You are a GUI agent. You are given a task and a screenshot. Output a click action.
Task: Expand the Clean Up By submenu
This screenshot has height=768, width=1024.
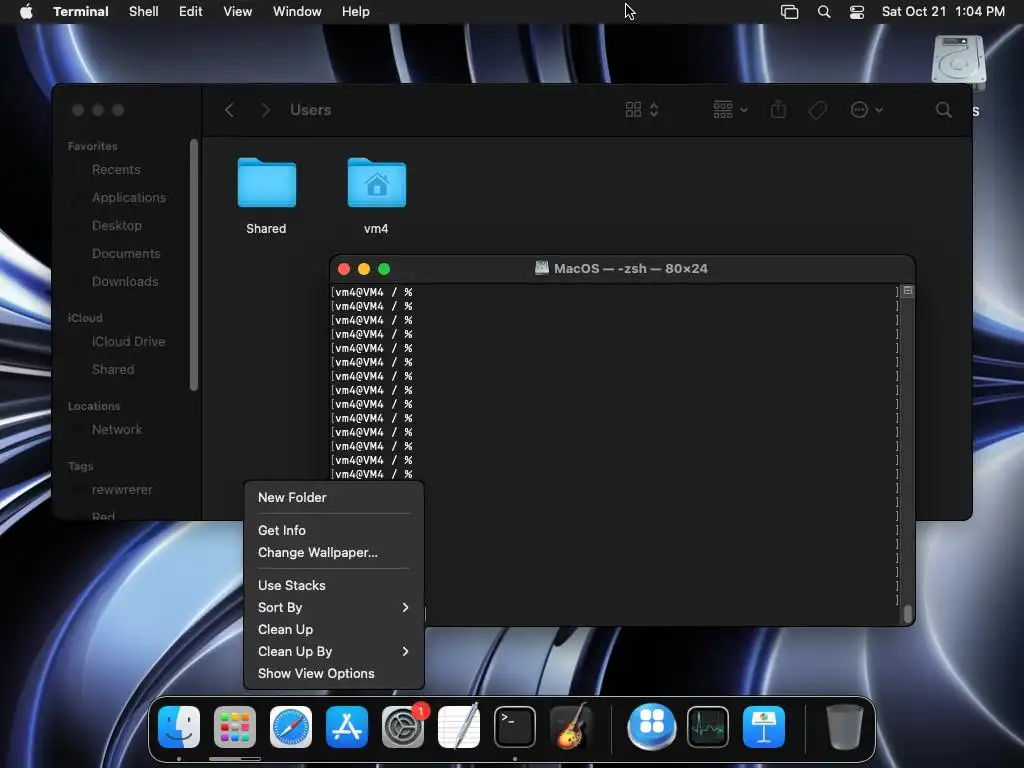point(334,651)
